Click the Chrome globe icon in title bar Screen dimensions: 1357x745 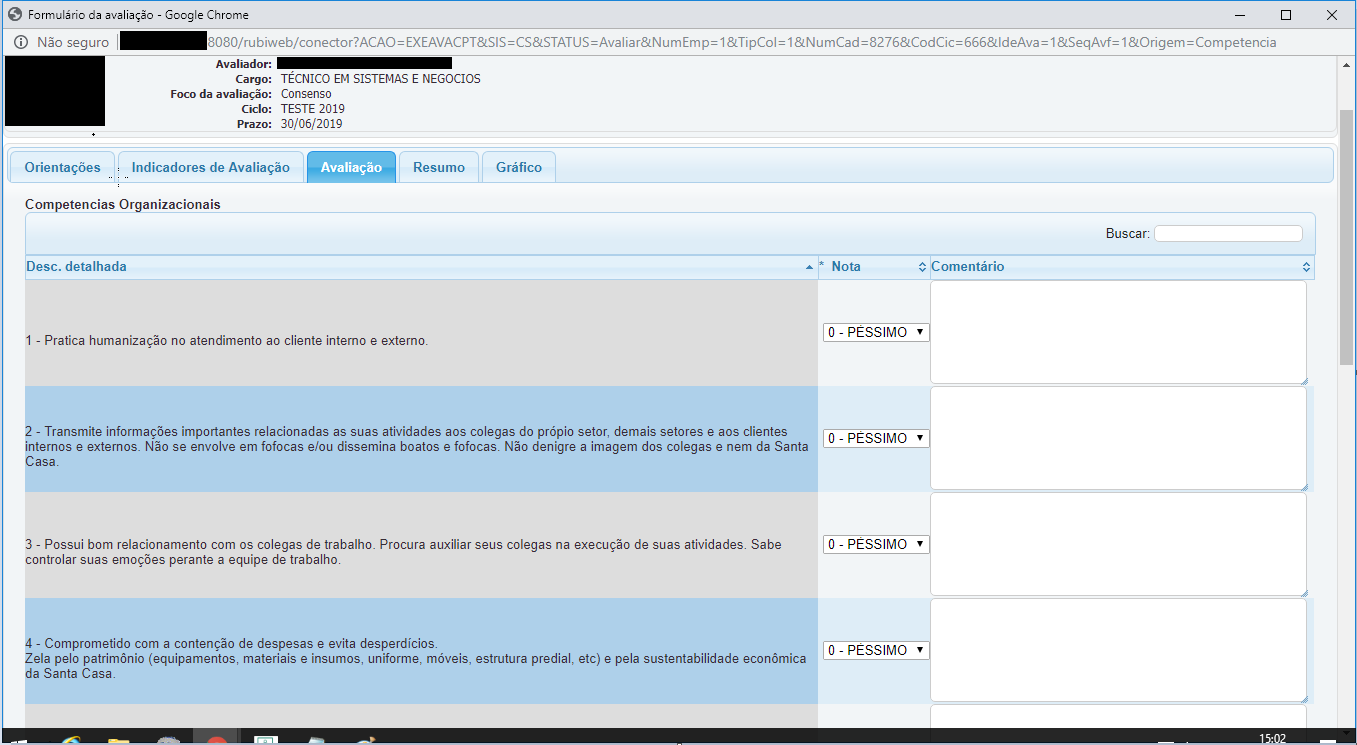point(14,15)
